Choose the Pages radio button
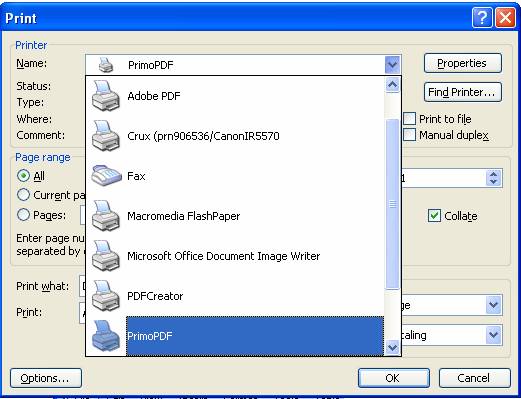521x399 pixels. tap(23, 215)
